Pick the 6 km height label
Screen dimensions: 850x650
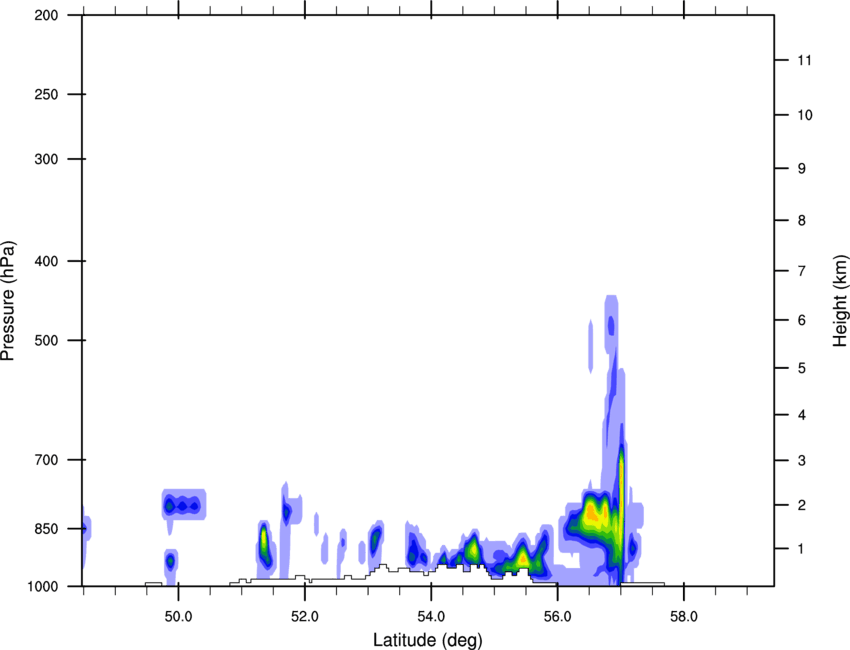(x=802, y=320)
